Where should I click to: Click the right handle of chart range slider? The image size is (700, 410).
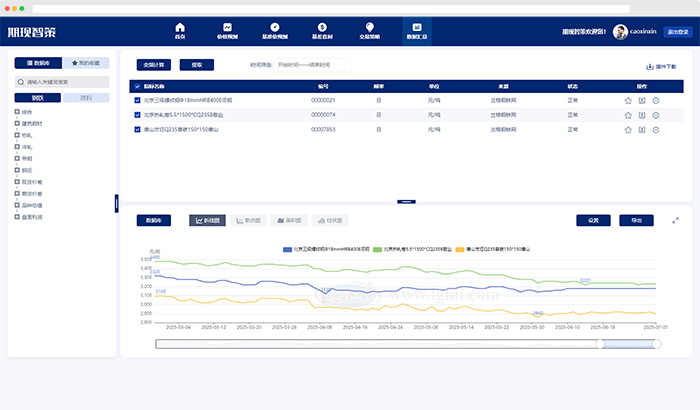pyautogui.click(x=654, y=344)
